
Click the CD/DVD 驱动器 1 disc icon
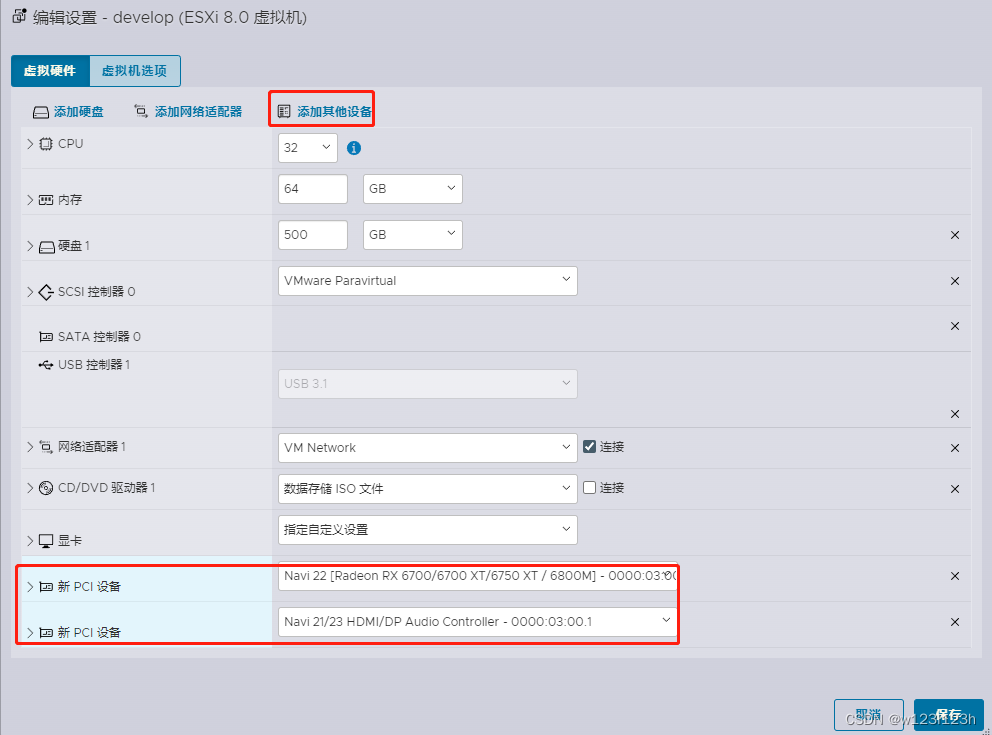click(46, 488)
